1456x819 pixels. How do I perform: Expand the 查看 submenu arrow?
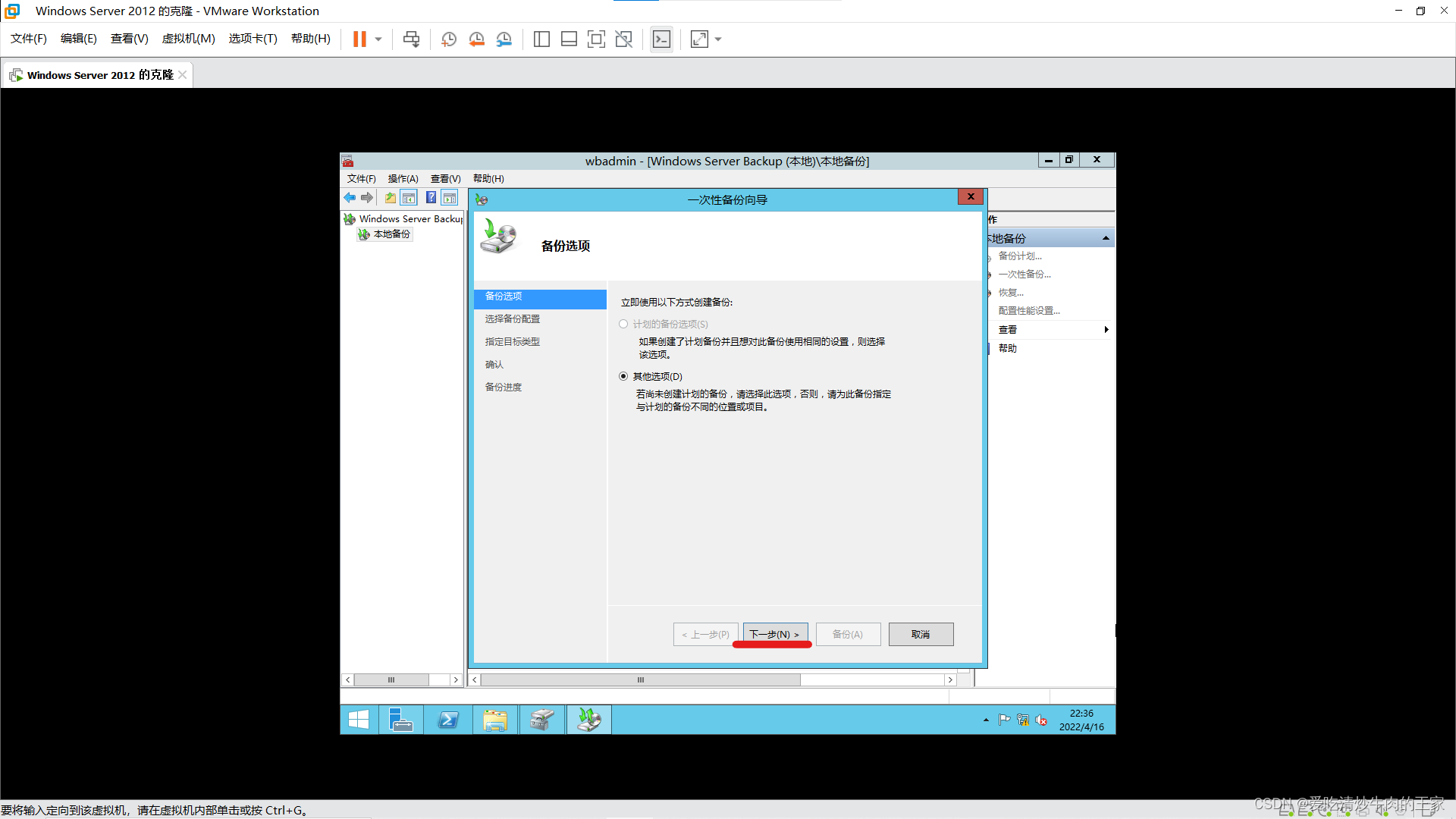(1106, 329)
